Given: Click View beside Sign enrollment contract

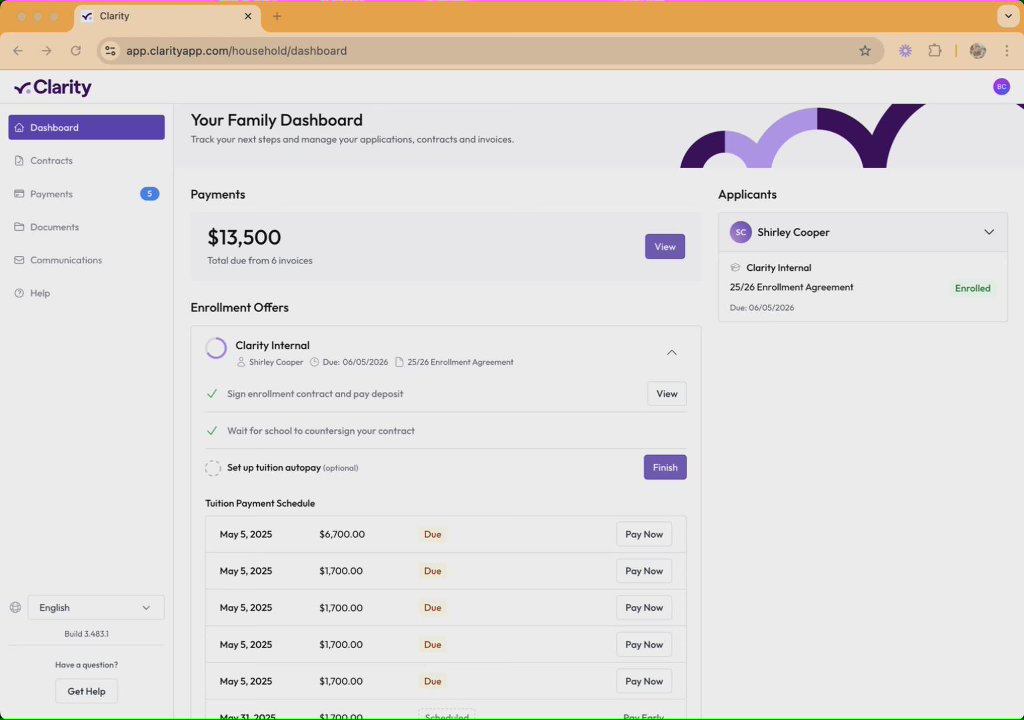Looking at the screenshot, I should [667, 394].
